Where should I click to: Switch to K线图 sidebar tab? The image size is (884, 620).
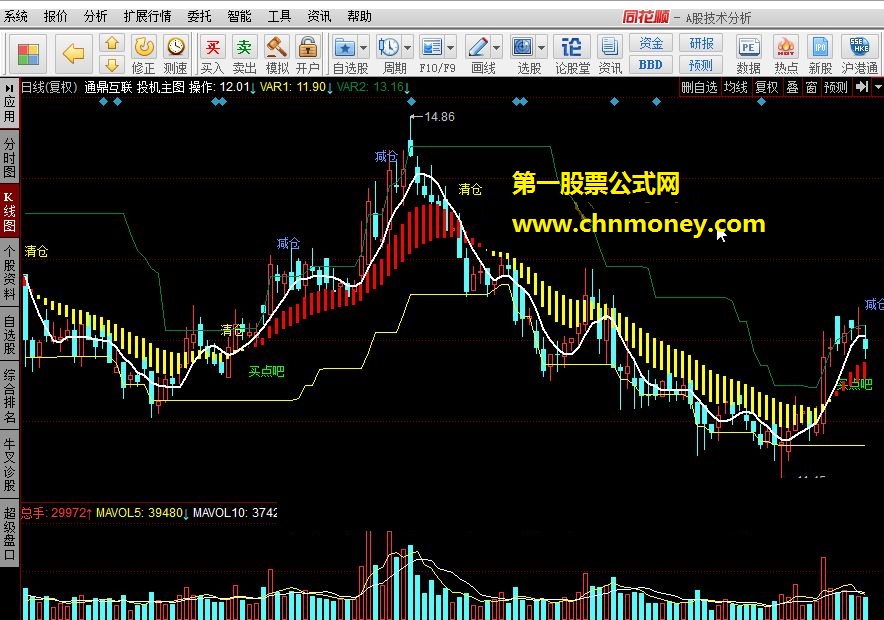click(9, 212)
